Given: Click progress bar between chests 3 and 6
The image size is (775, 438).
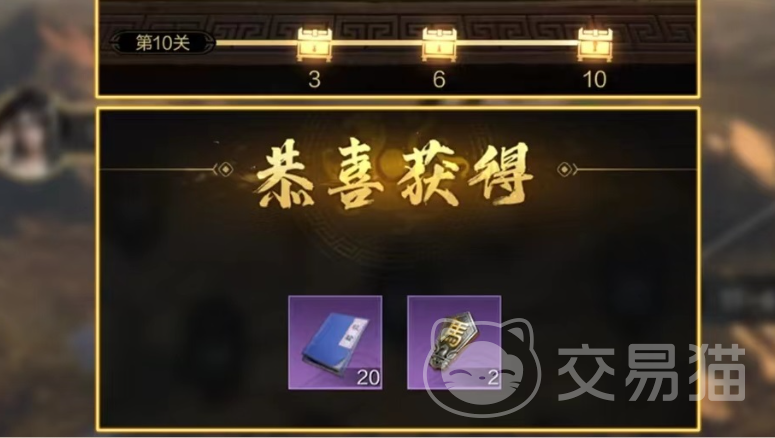Looking at the screenshot, I should pos(377,43).
